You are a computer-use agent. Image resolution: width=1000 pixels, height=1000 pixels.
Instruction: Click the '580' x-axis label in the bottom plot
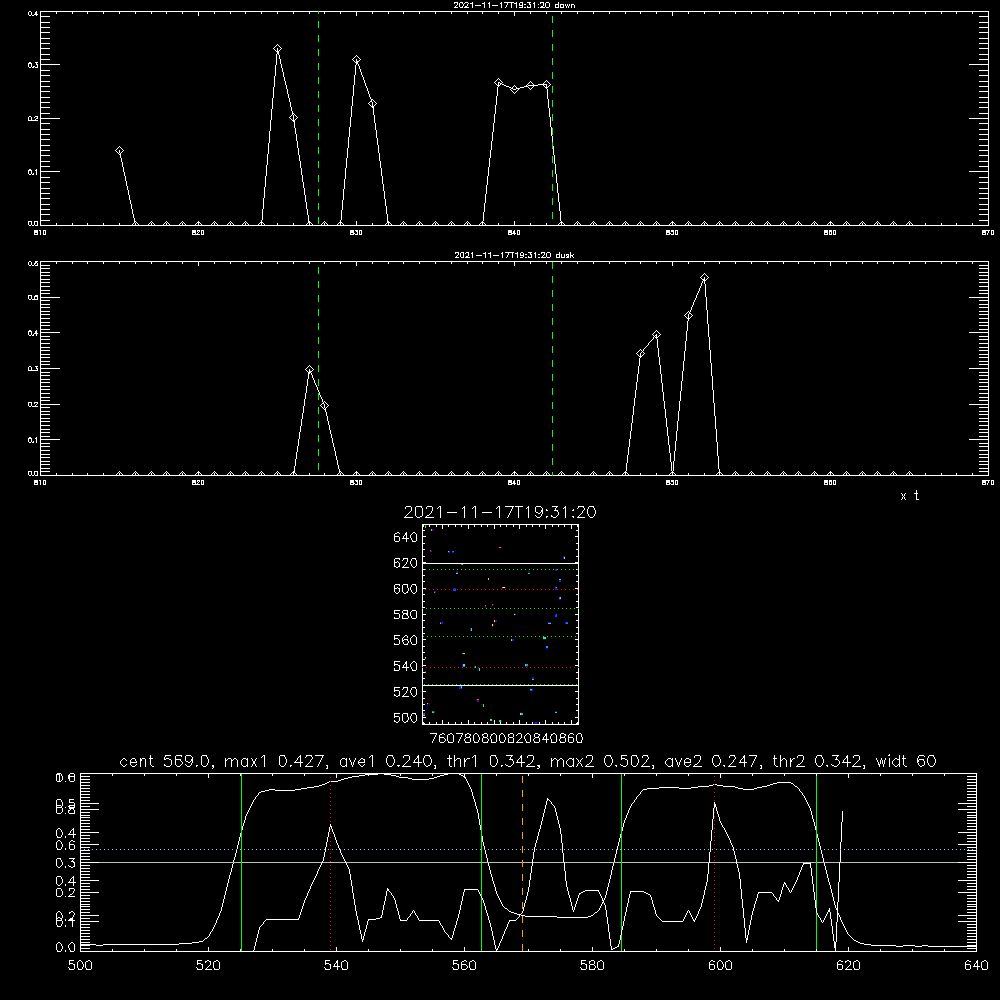[592, 966]
